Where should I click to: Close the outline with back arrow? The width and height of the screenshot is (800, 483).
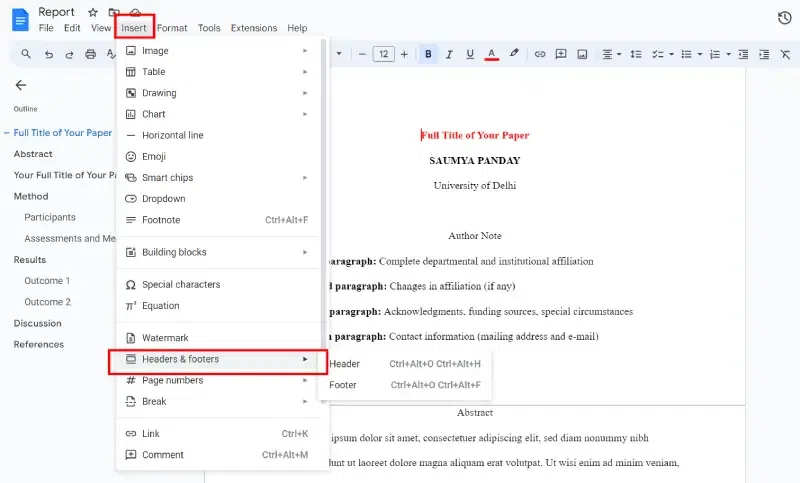click(20, 85)
